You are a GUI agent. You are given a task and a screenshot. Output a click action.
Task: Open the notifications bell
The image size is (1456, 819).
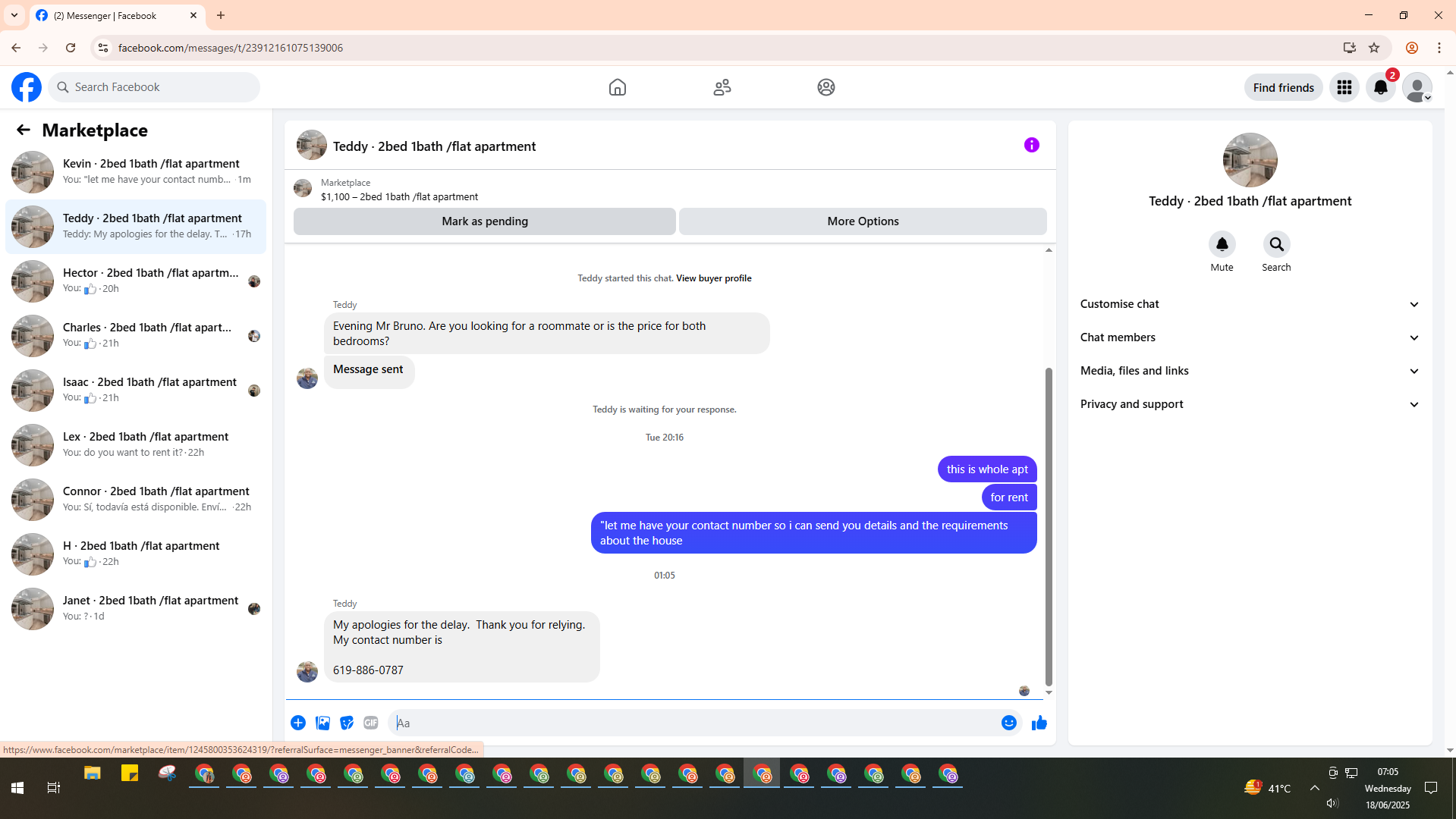pyautogui.click(x=1381, y=87)
